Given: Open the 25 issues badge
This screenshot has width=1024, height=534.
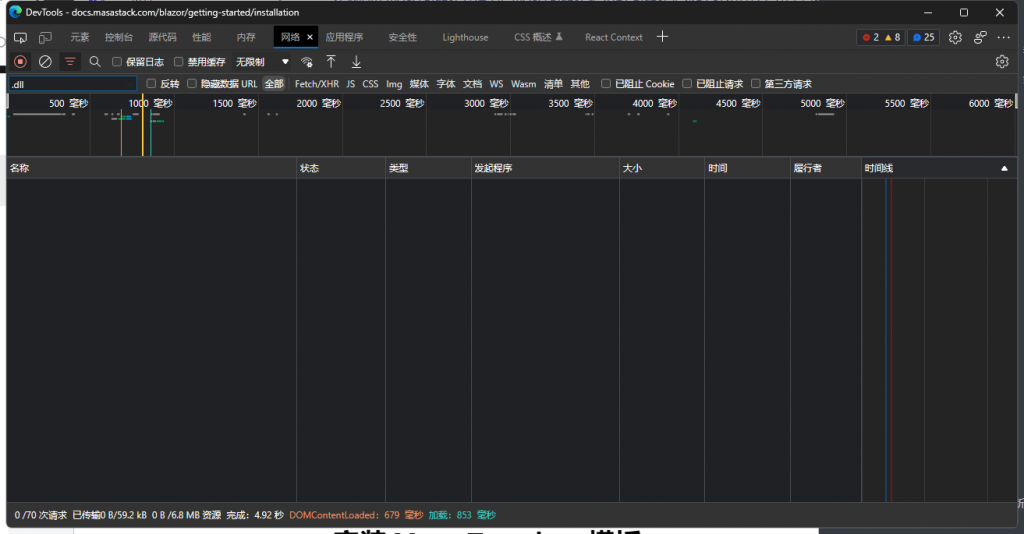Looking at the screenshot, I should [x=923, y=37].
